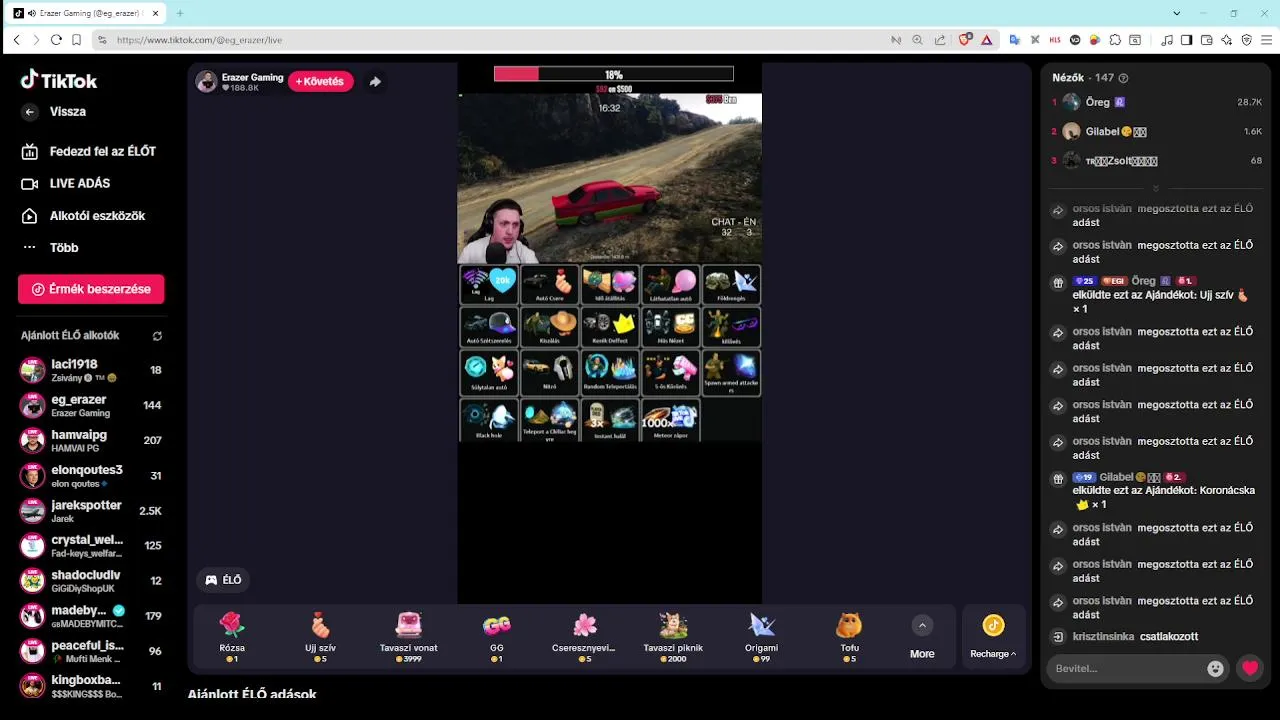Click username krisztinsinka in chat
1280x720 pixels.
click(x=1103, y=637)
